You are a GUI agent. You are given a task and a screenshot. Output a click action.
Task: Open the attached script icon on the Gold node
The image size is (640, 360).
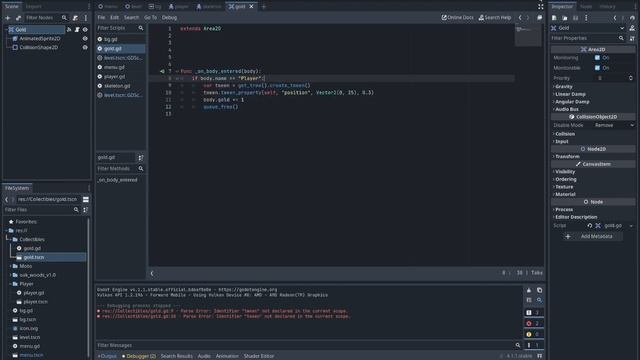coord(77,29)
